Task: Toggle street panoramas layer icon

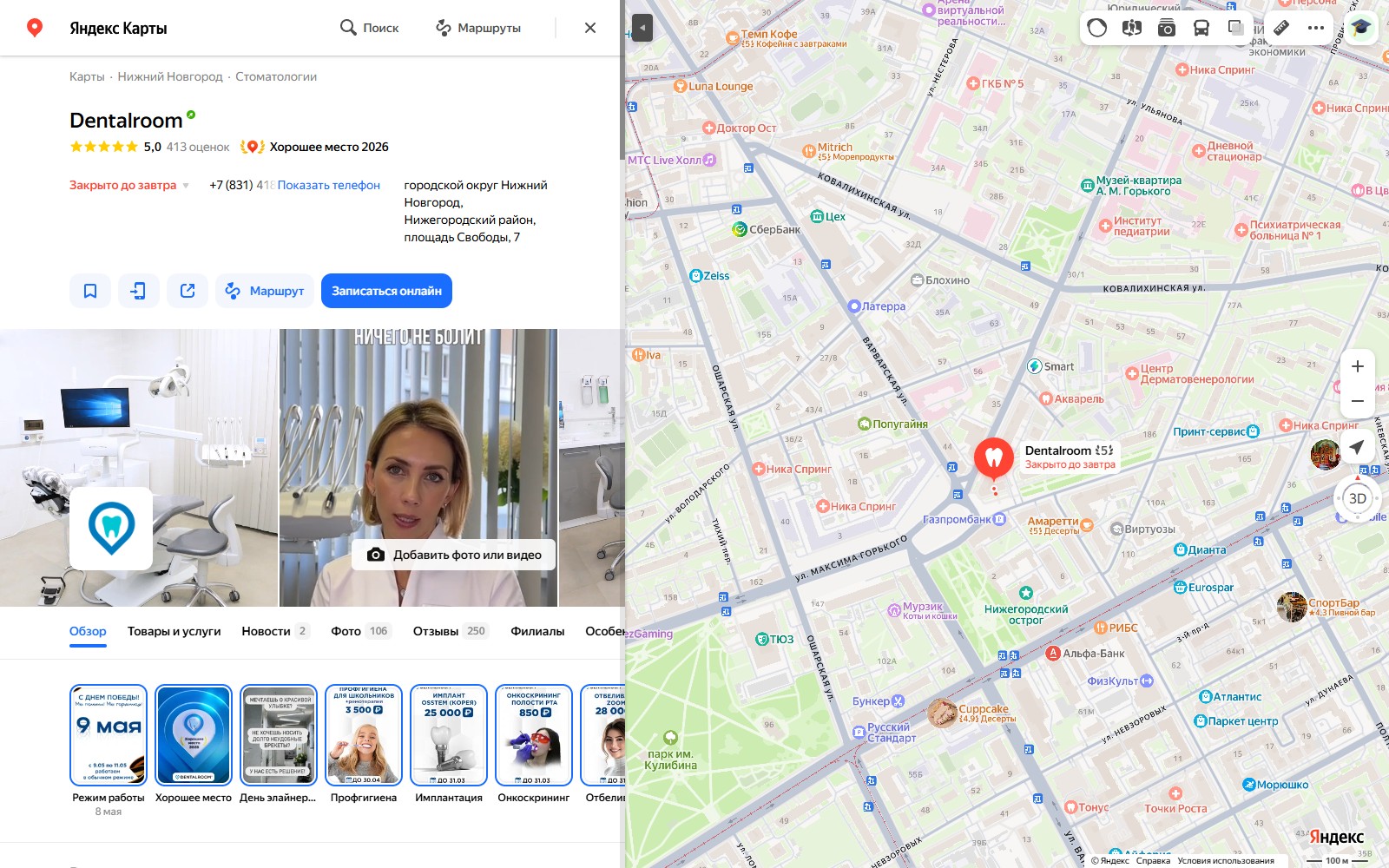Action: point(1131,28)
